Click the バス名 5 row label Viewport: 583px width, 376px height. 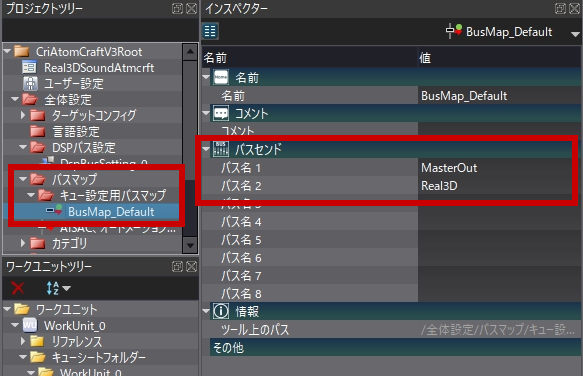pyautogui.click(x=241, y=240)
